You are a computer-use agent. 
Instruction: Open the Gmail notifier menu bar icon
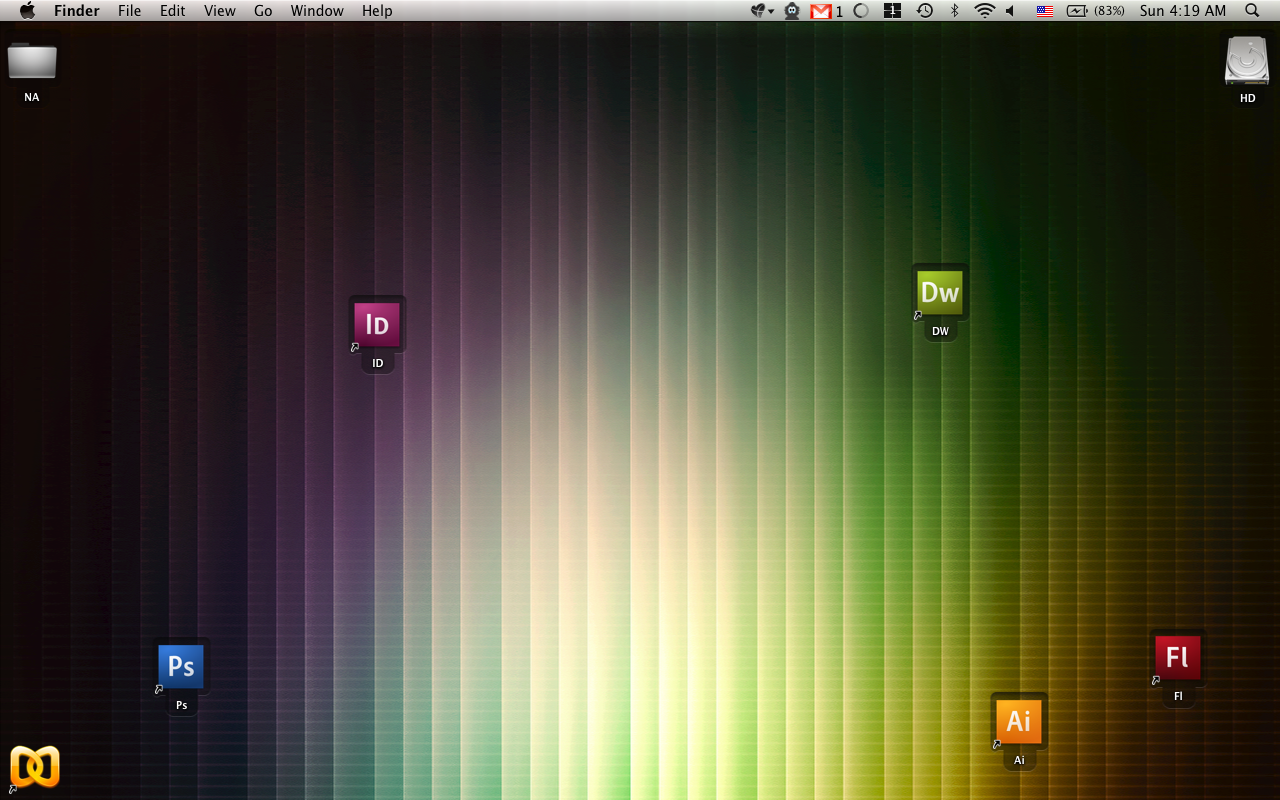click(x=821, y=11)
